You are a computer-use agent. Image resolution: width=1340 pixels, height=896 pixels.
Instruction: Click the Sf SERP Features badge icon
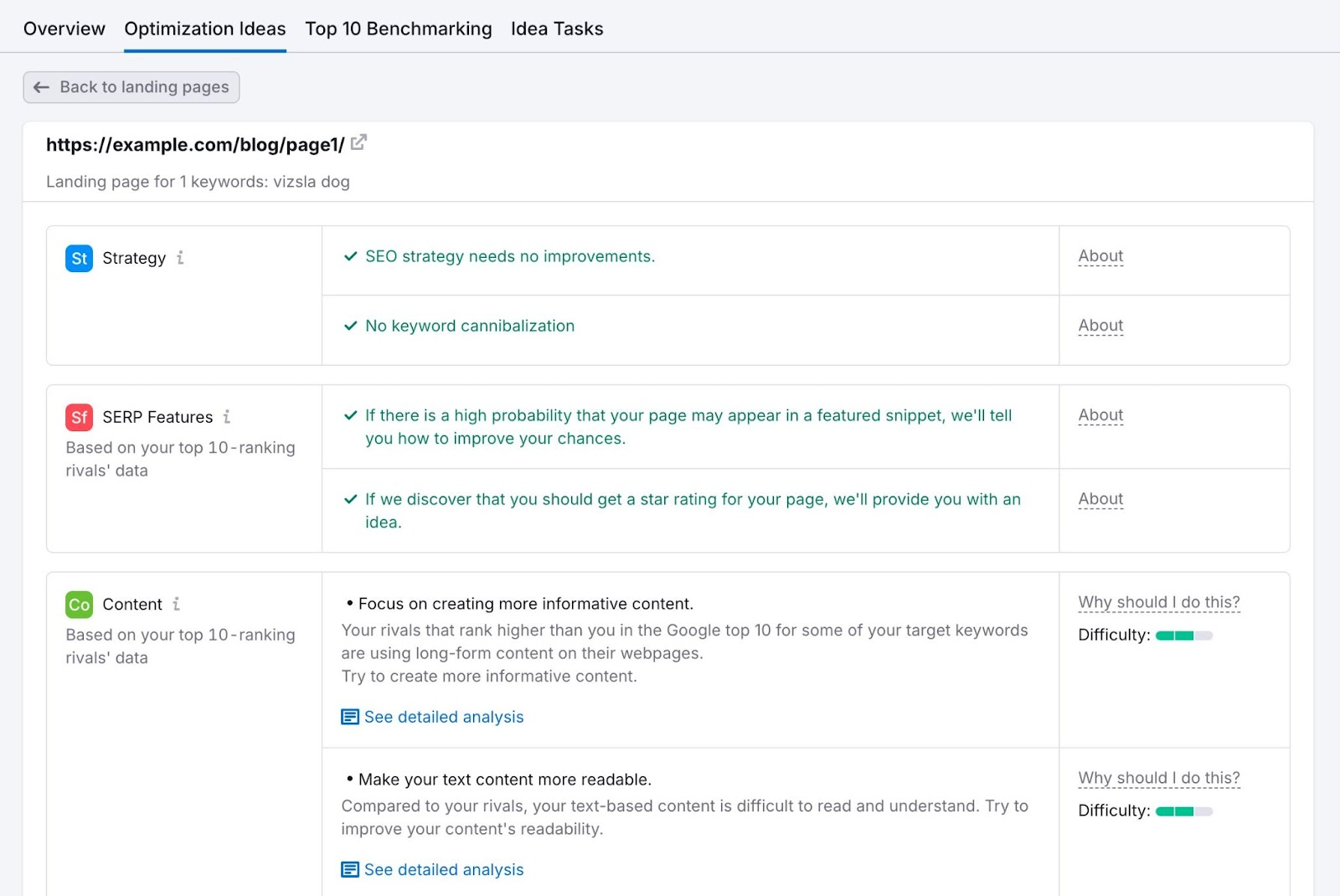click(x=77, y=417)
